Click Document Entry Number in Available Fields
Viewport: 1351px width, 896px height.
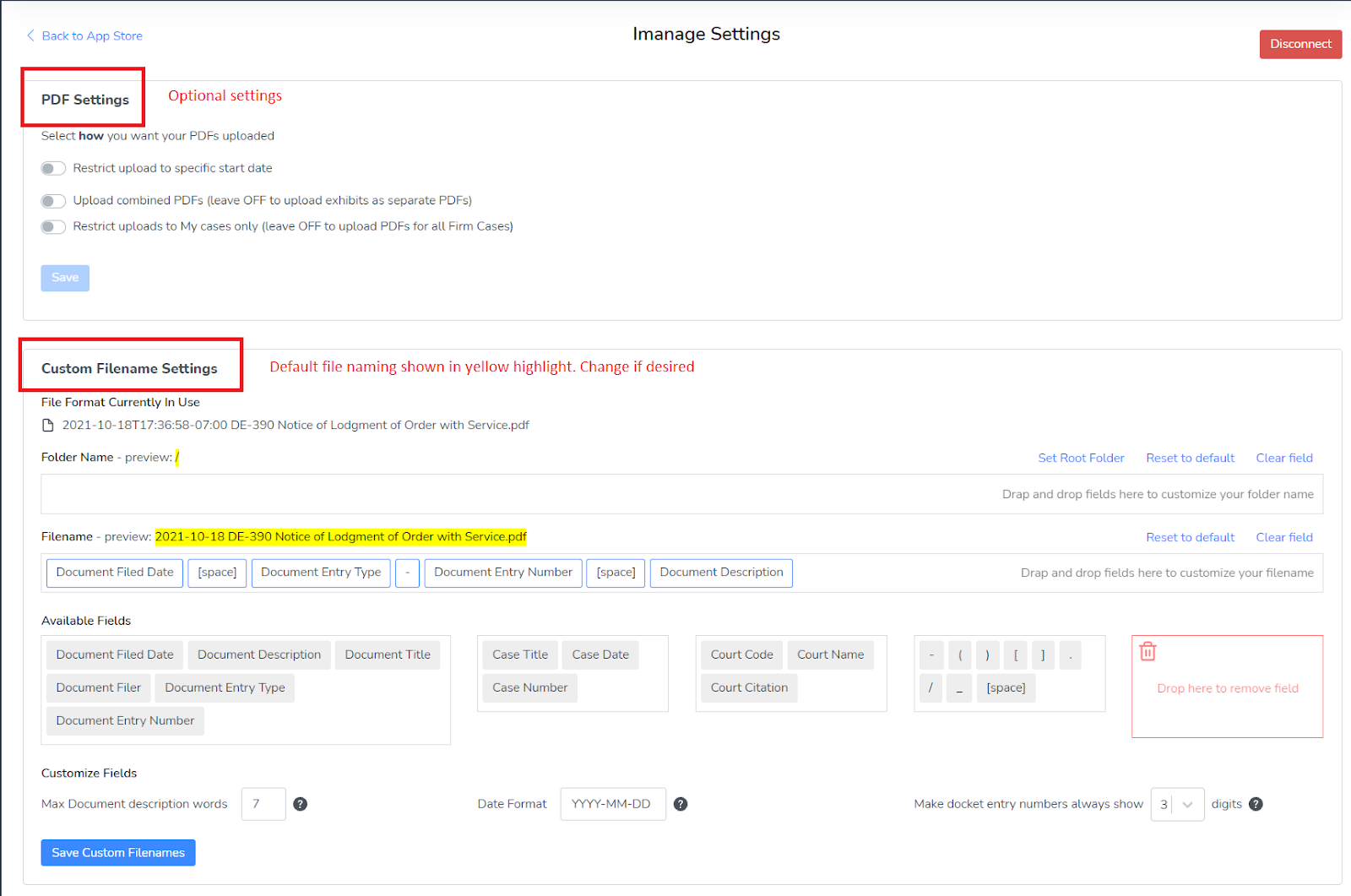point(125,720)
